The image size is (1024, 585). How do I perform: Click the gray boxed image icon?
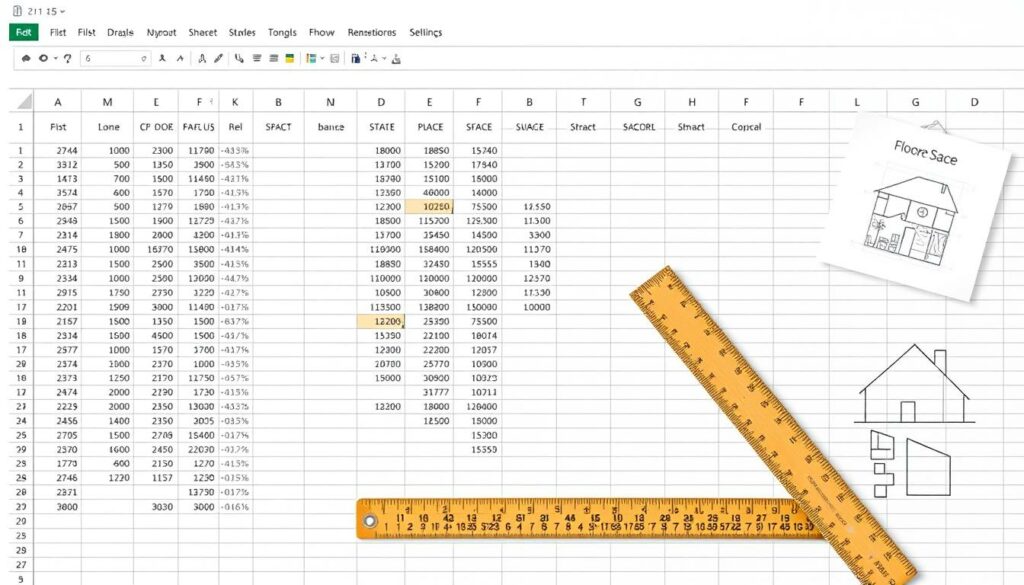pyautogui.click(x=335, y=58)
